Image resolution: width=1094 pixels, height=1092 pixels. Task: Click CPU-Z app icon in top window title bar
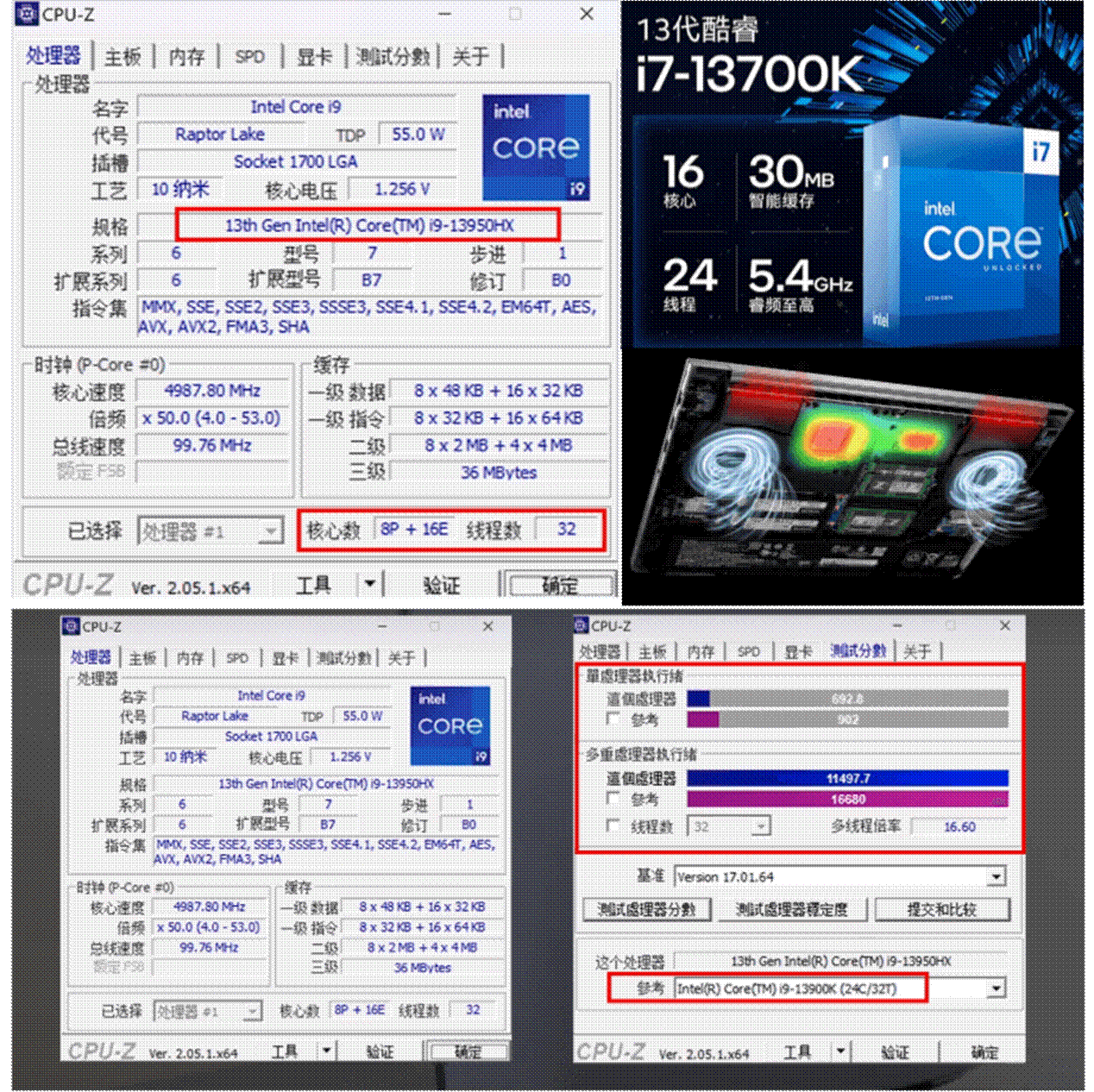coord(27,14)
